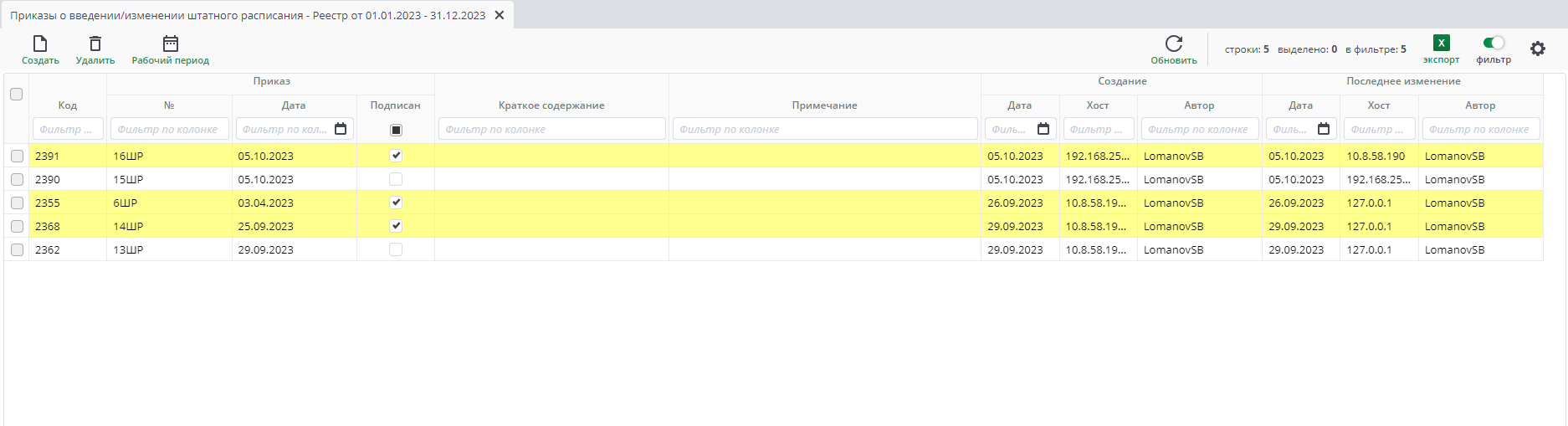Open the calendar picker in the Приказ Дата filter
This screenshot has width=1568, height=426.
341,129
